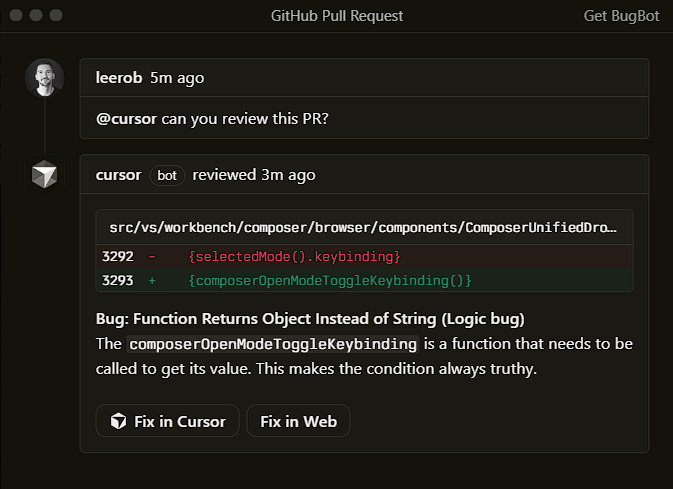Click the middle minimize window dot
The width and height of the screenshot is (673, 489).
tap(37, 16)
